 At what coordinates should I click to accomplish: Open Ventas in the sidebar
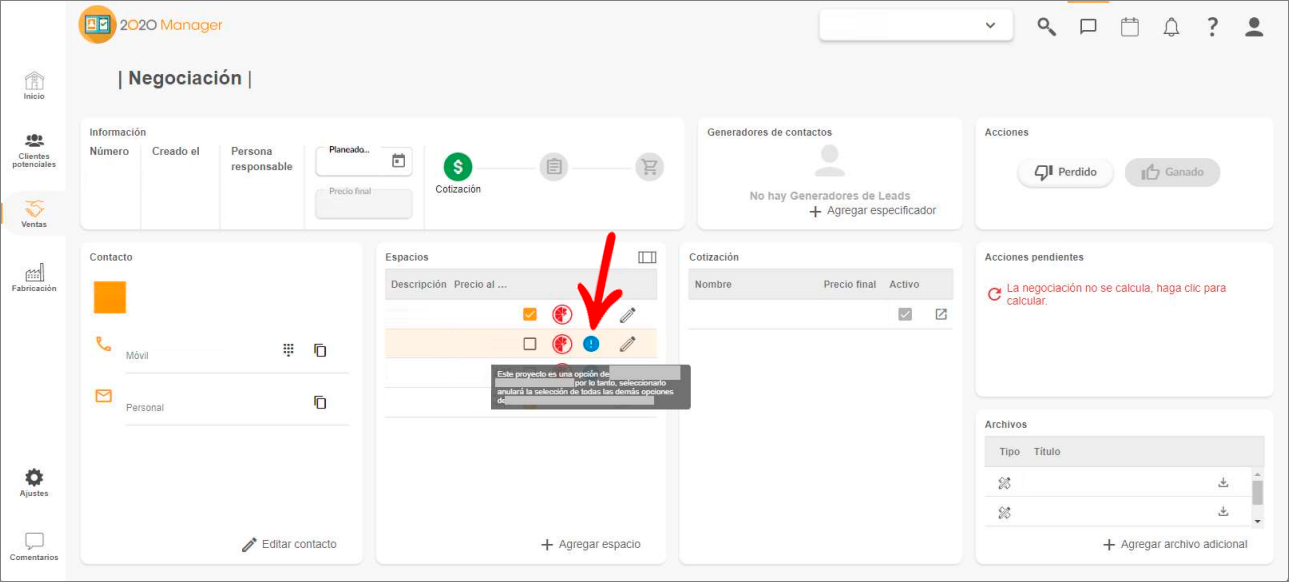[34, 214]
